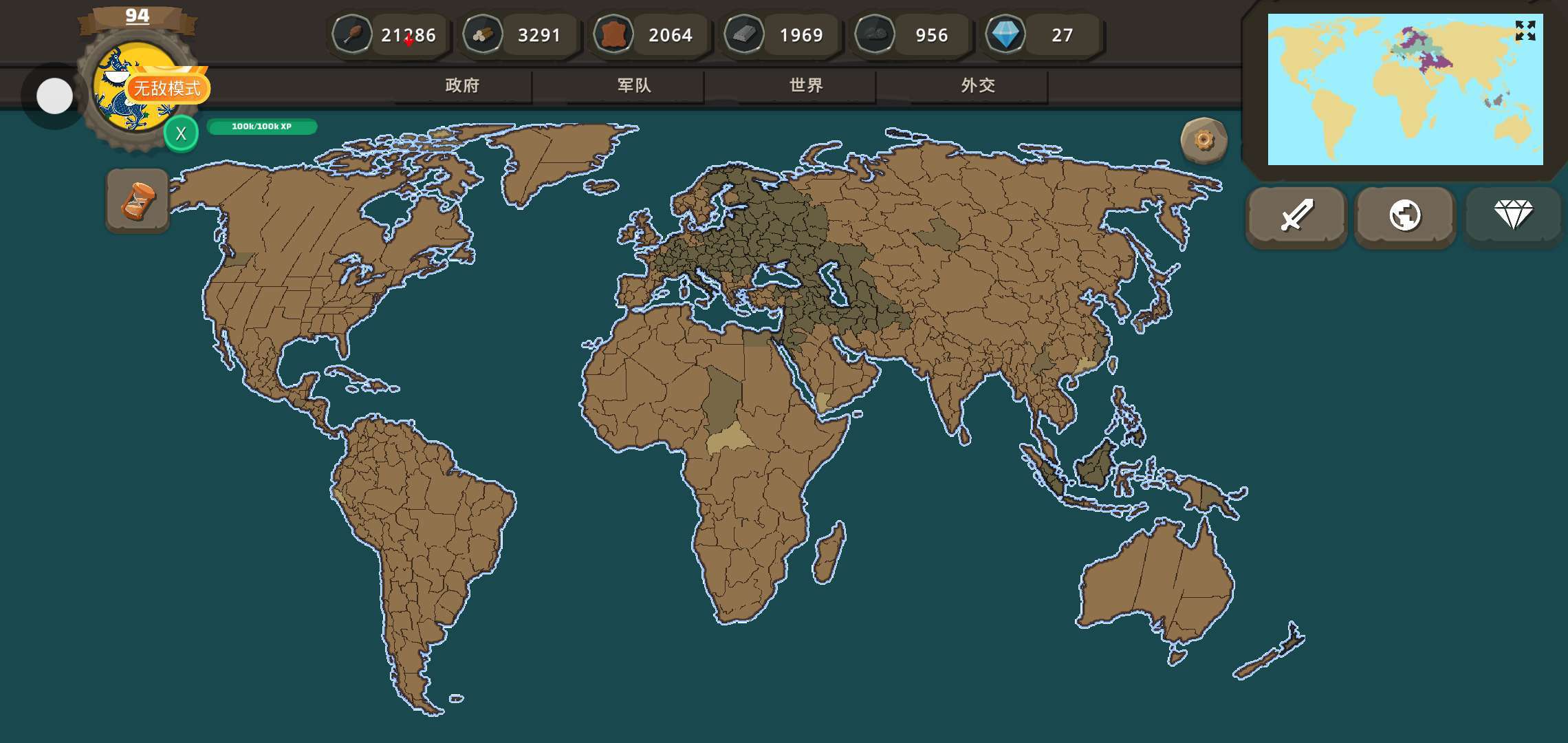
Task: Open the sword battle button
Action: pos(1296,216)
